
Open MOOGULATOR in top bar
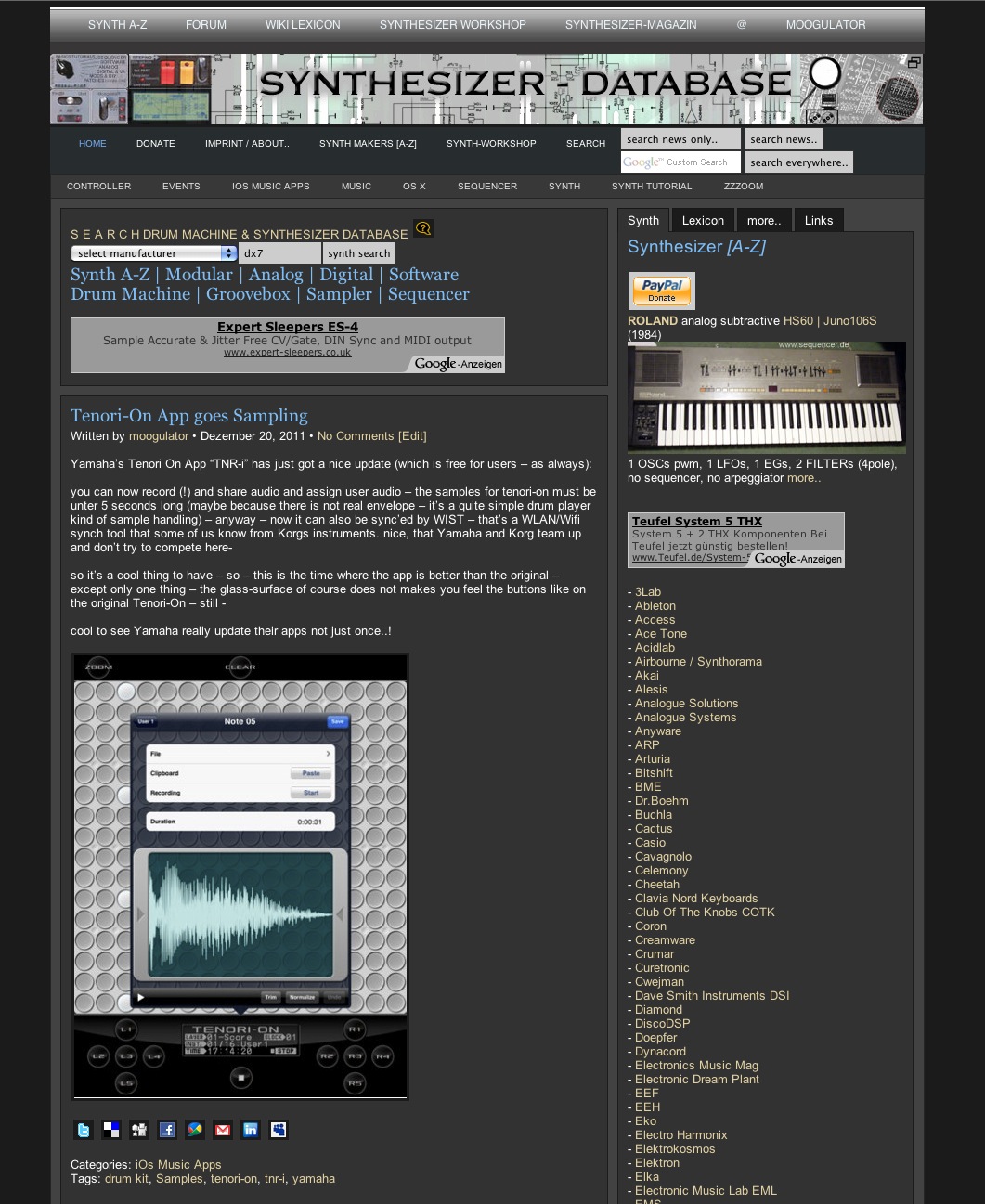pyautogui.click(x=826, y=25)
